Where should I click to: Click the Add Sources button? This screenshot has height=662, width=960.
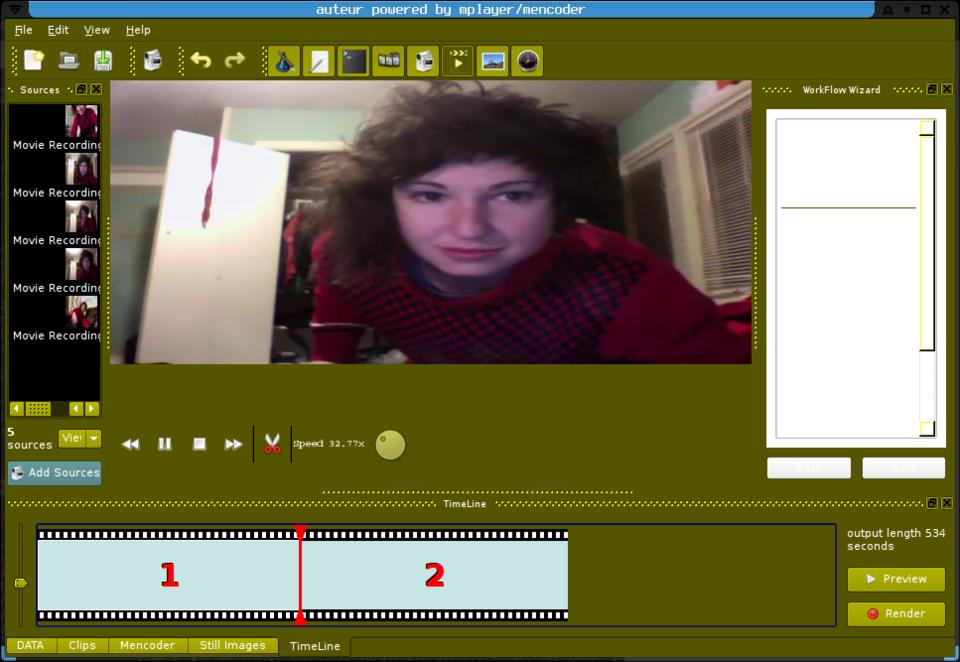55,473
